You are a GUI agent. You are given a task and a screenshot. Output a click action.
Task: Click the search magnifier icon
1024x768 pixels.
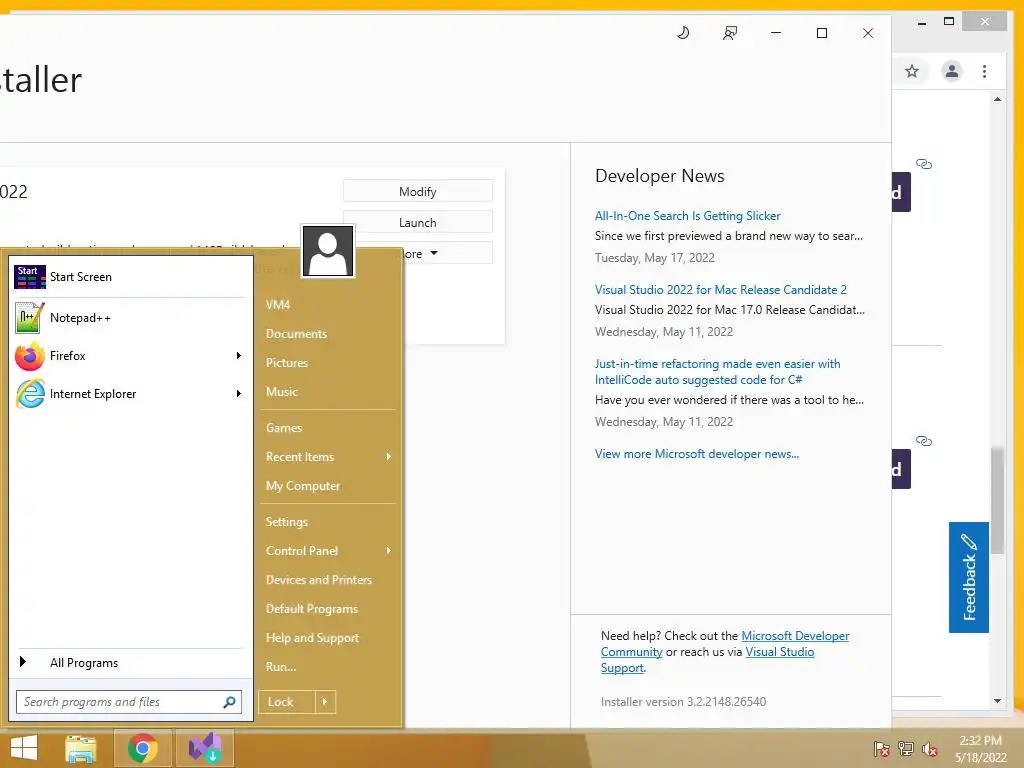pyautogui.click(x=229, y=702)
